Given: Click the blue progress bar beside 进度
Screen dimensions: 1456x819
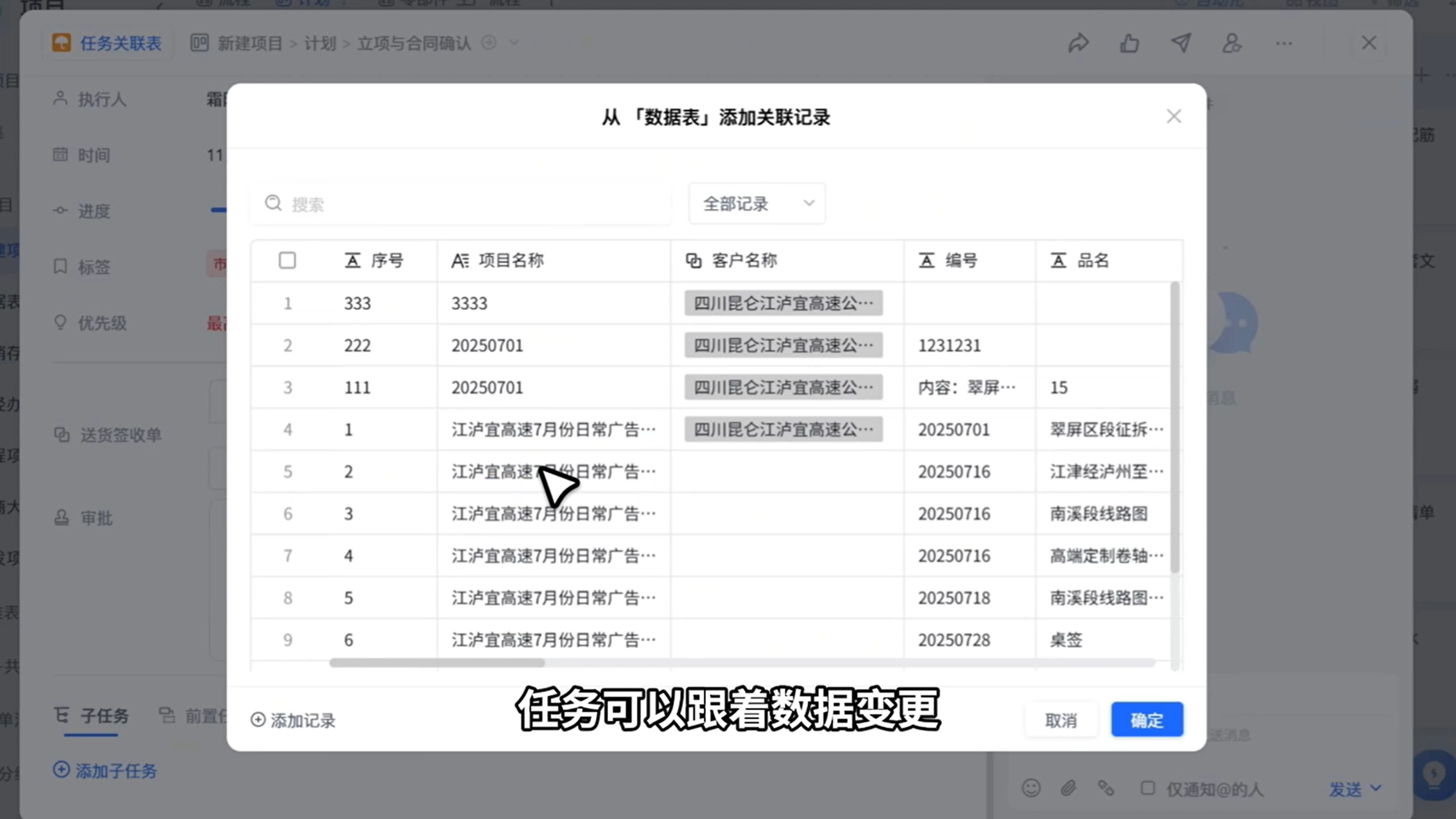Looking at the screenshot, I should point(218,210).
